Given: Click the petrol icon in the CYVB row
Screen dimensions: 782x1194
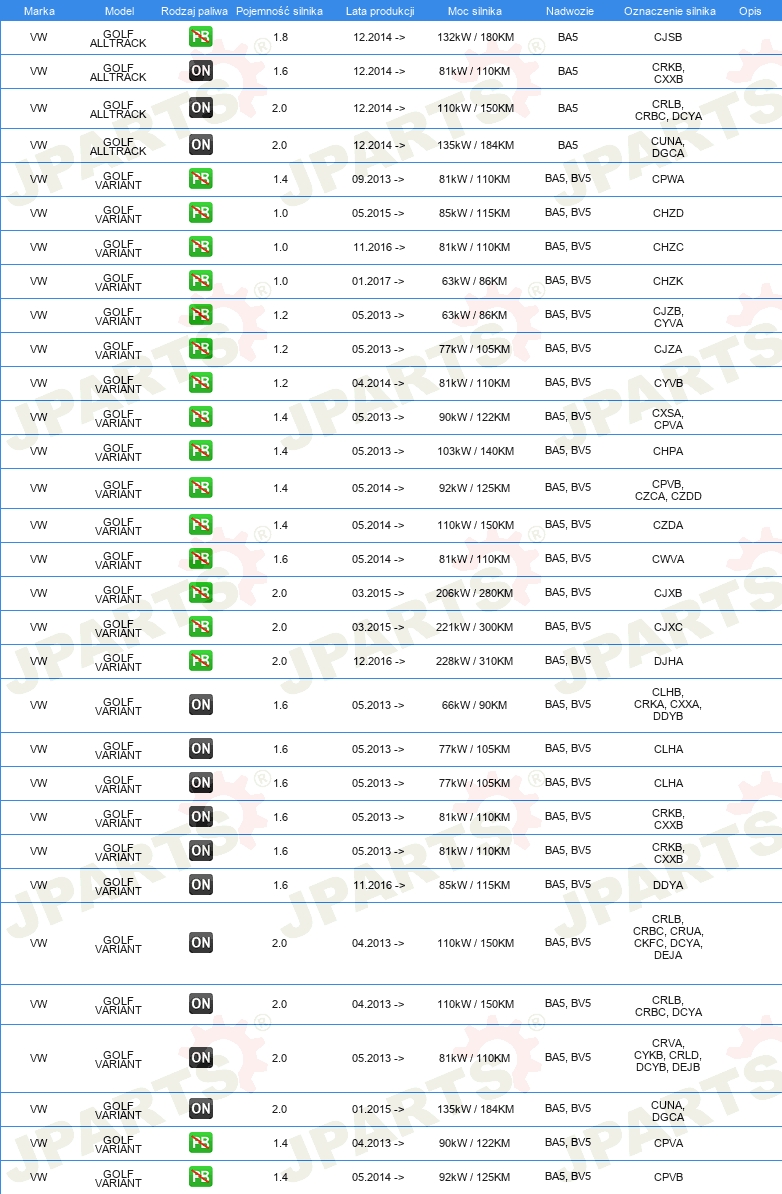Looking at the screenshot, I should 201,382.
